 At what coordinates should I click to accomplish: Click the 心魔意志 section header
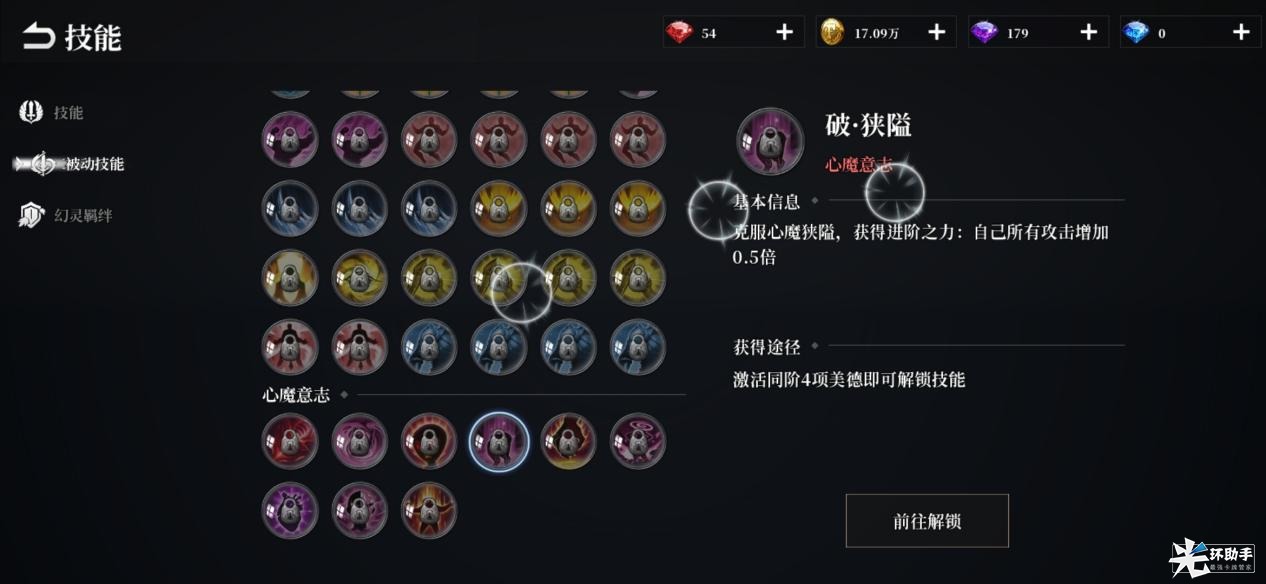[x=296, y=395]
